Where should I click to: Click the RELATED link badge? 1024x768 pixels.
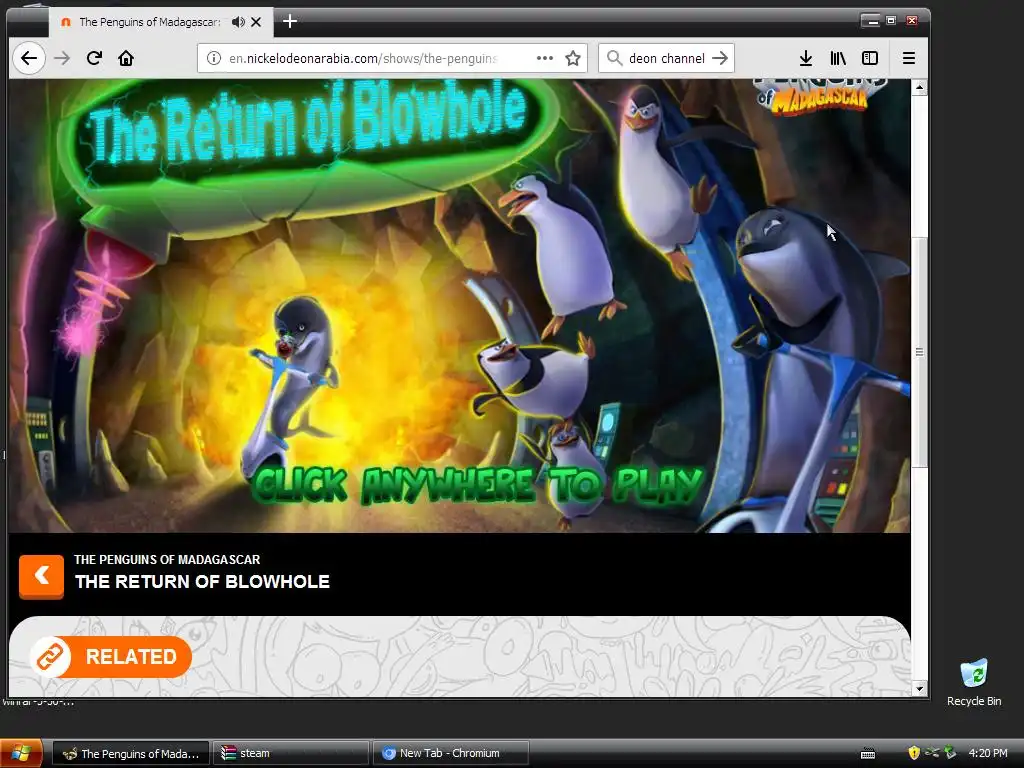tap(111, 656)
